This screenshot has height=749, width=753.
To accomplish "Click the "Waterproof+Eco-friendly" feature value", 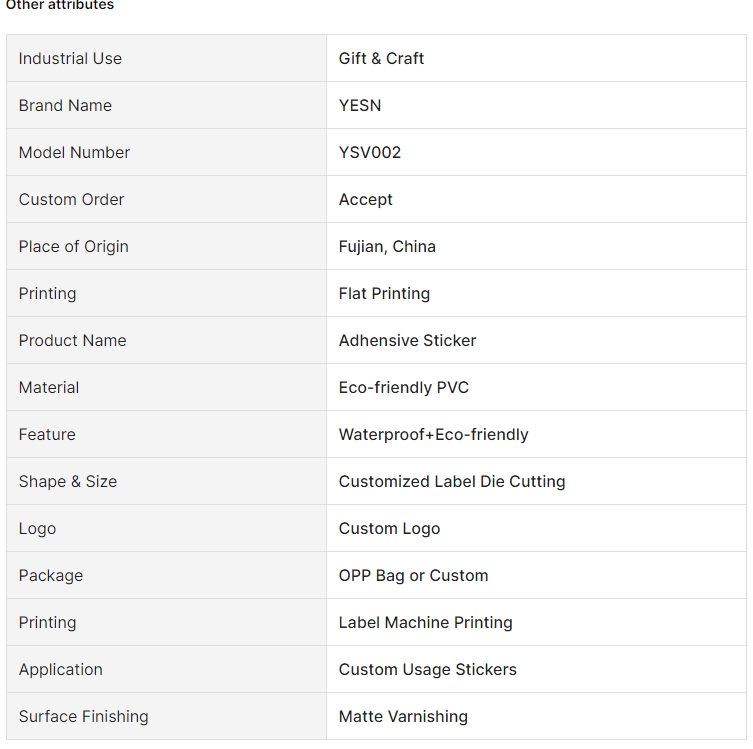I will click(x=433, y=434).
